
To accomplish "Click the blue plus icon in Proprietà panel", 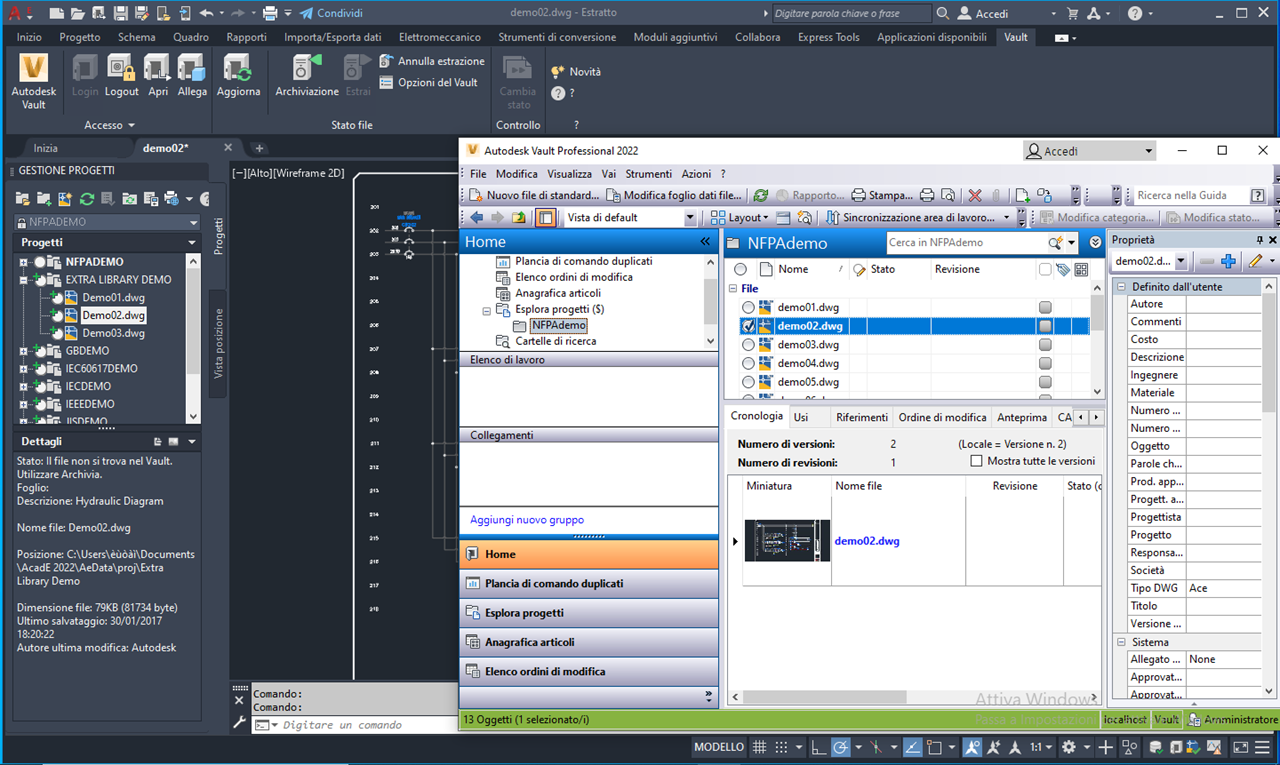I will [x=1228, y=261].
